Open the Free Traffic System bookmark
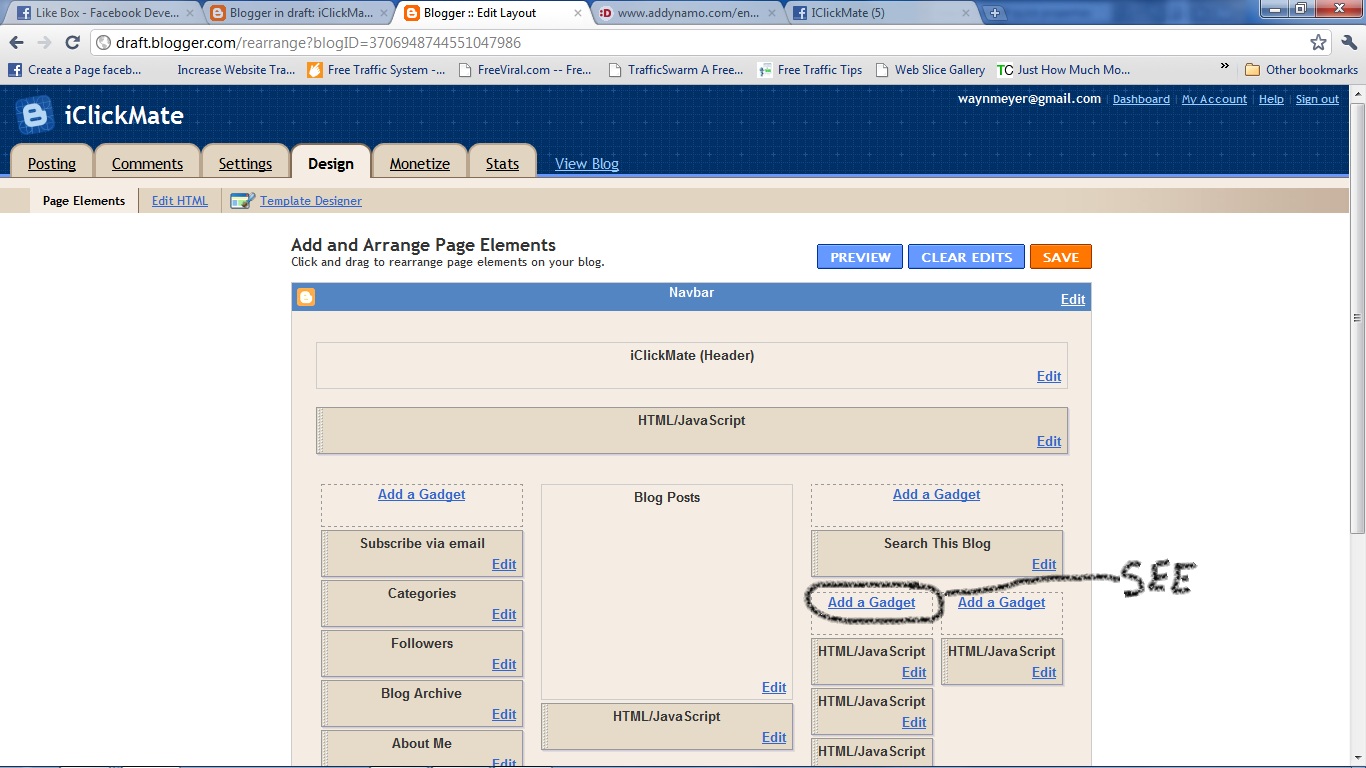The image size is (1366, 768). [376, 70]
